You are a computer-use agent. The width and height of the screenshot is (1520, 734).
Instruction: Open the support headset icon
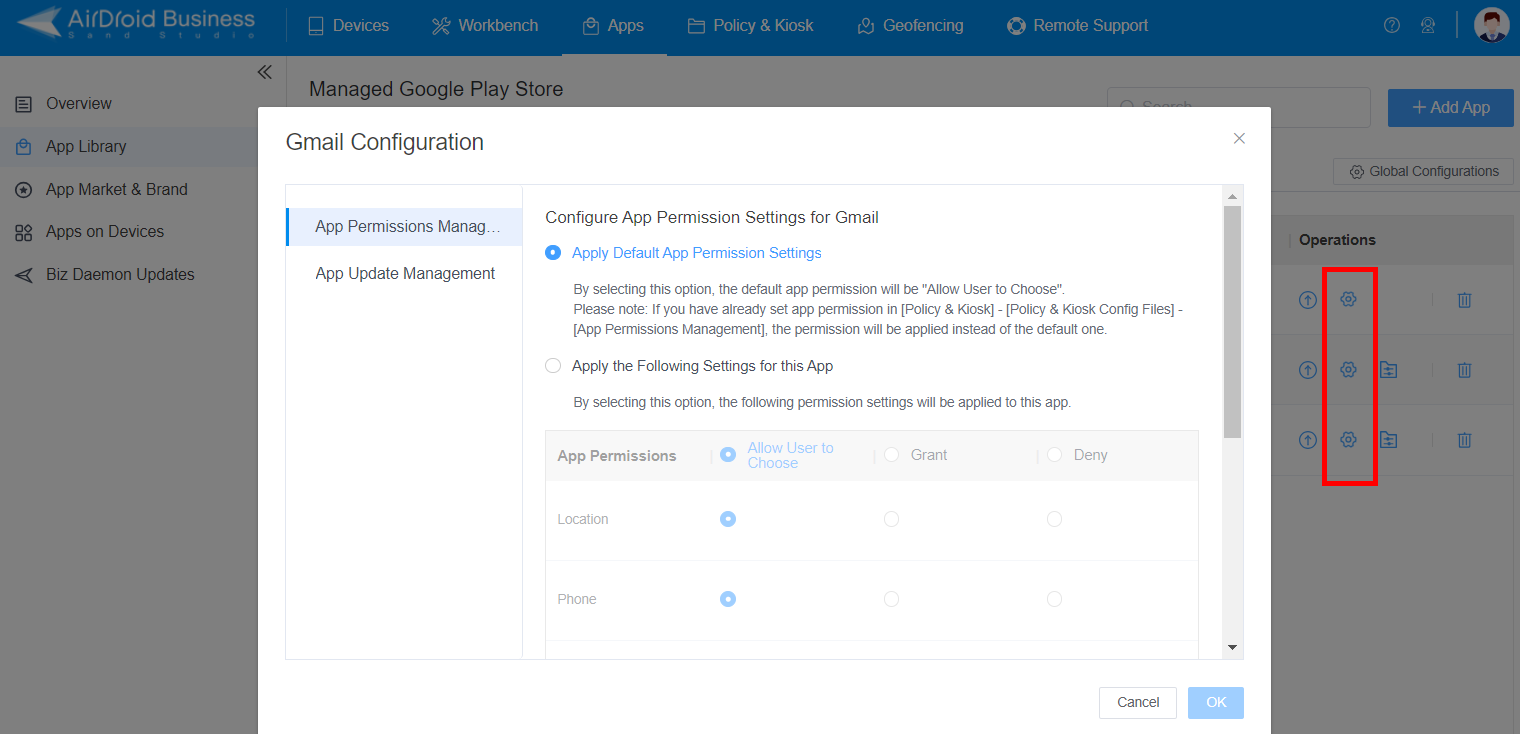tap(1429, 26)
